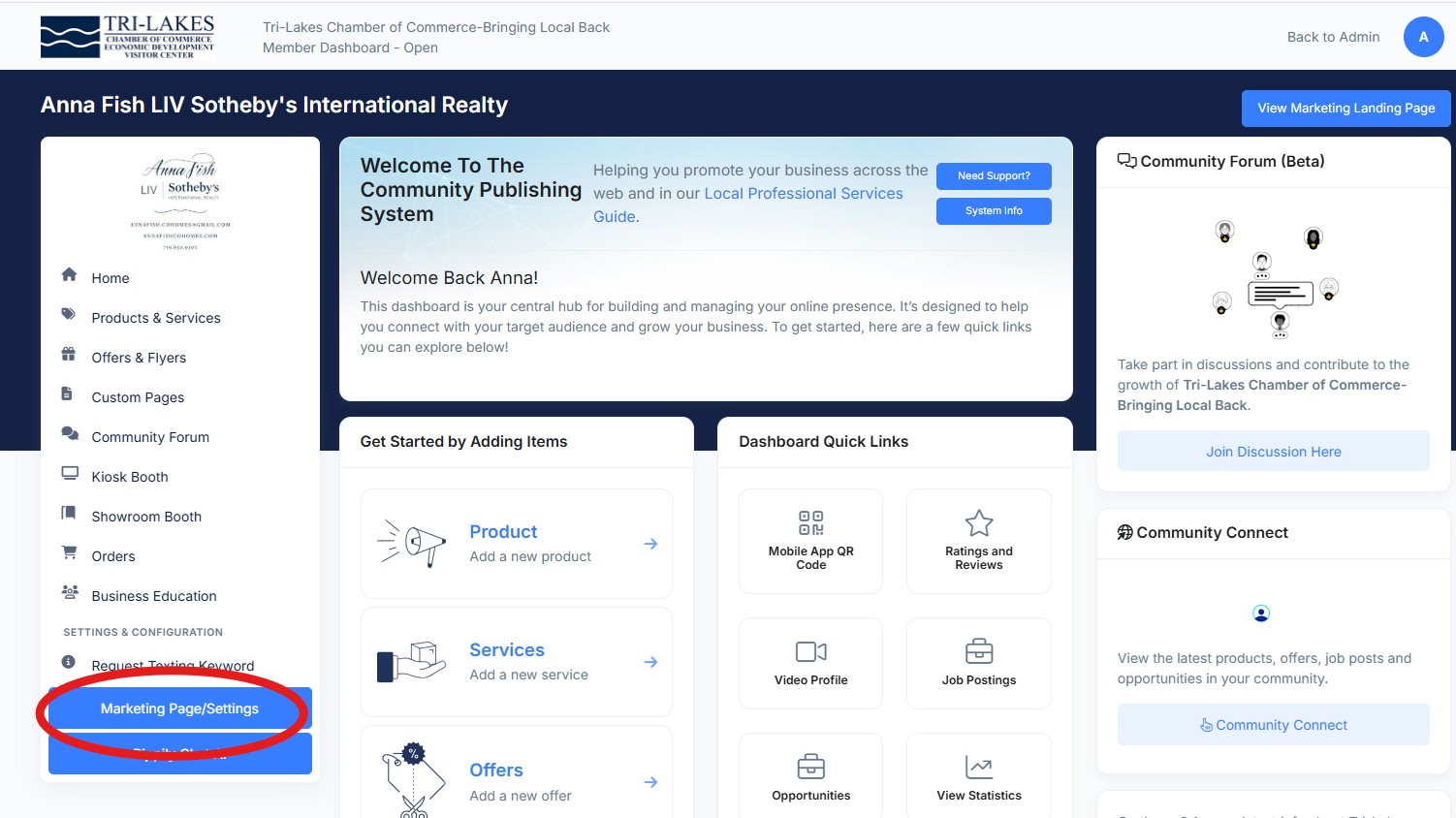Screen dimensions: 1456x818
Task: Click the Product card arrow
Action: (650, 544)
